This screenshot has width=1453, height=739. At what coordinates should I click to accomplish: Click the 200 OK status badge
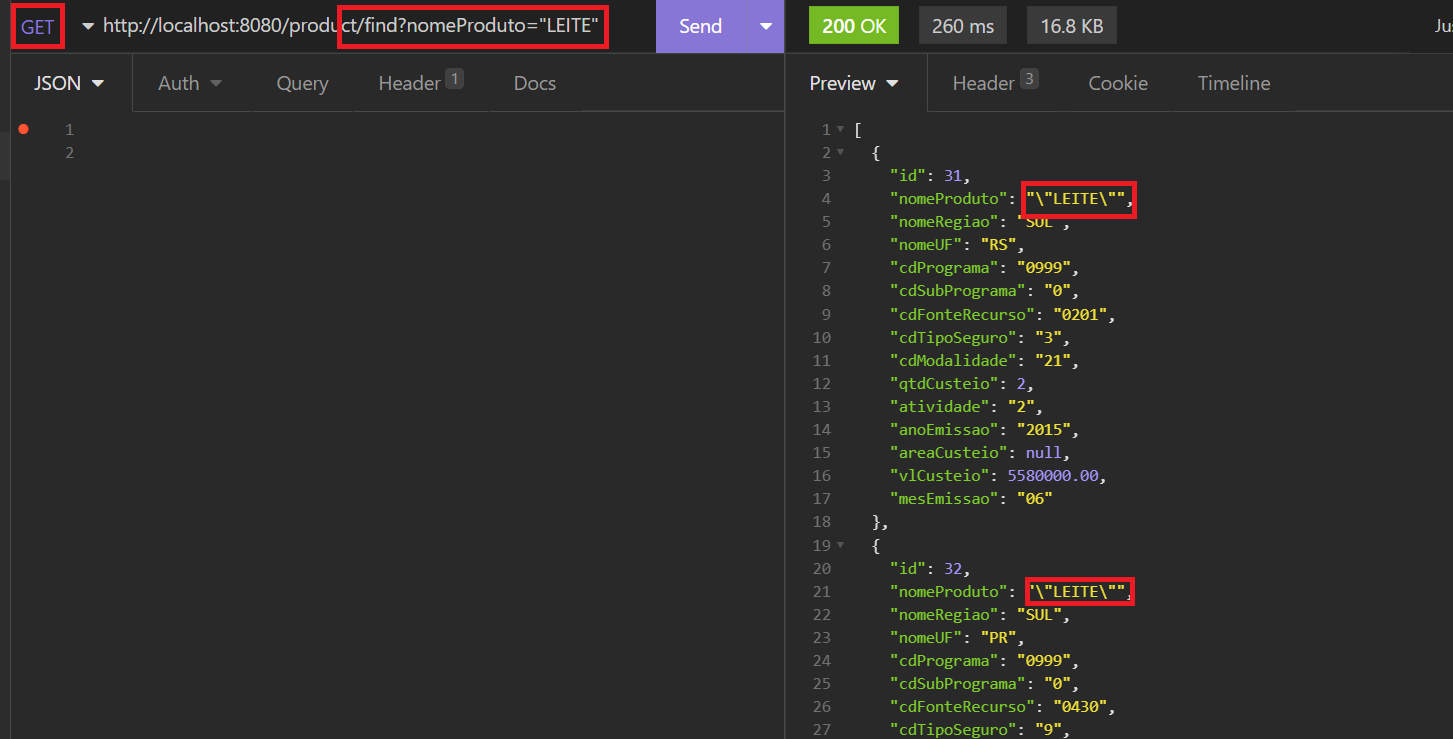tap(853, 25)
